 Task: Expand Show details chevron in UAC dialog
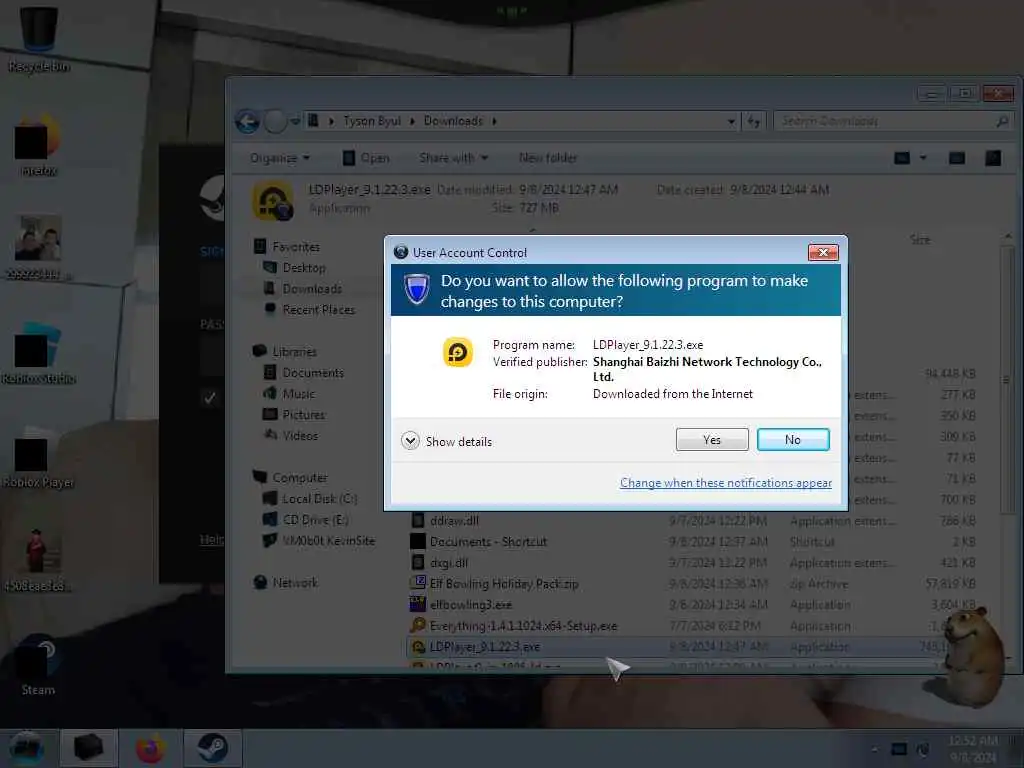[410, 441]
